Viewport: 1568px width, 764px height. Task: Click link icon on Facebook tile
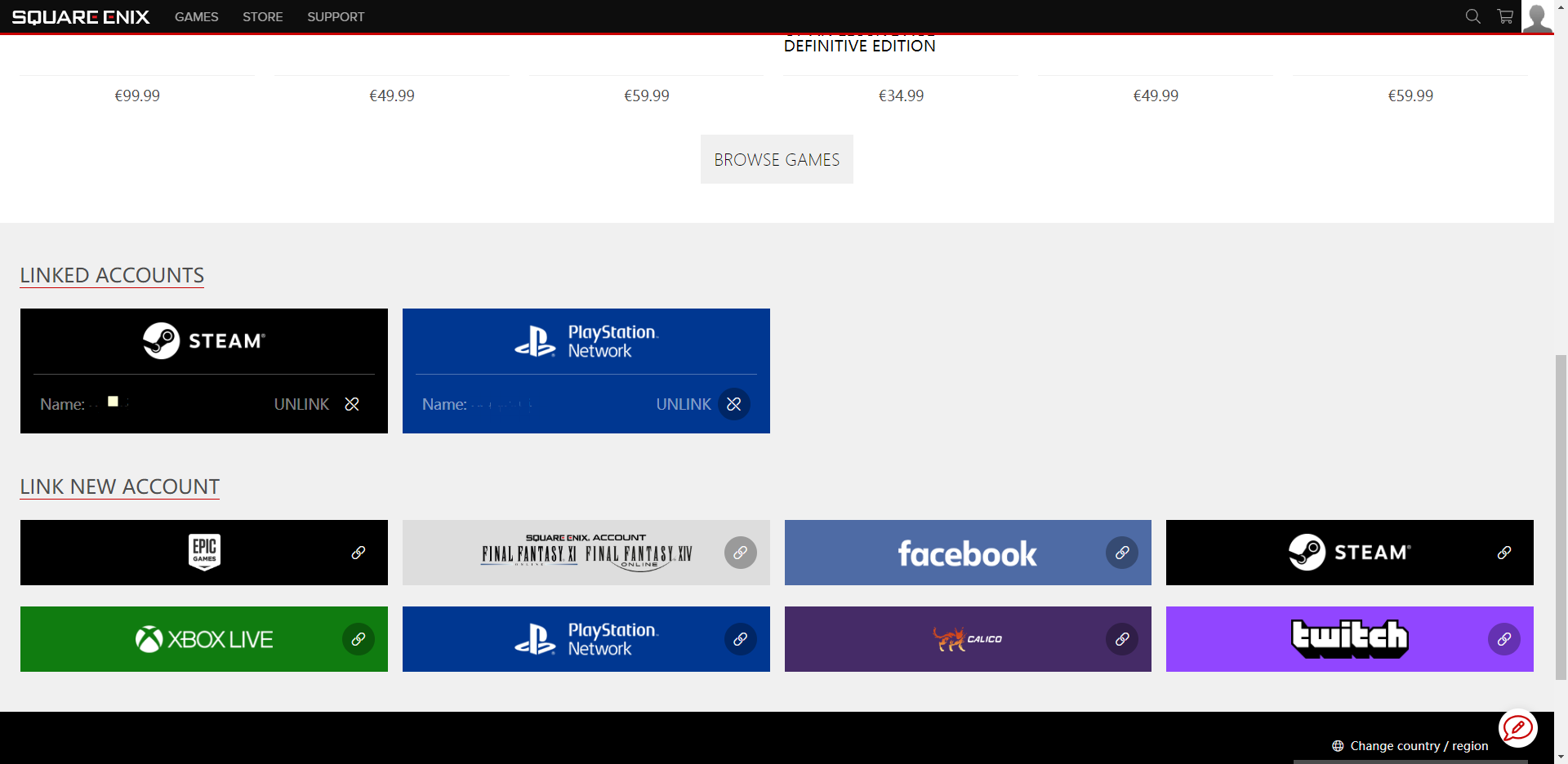pyautogui.click(x=1122, y=553)
